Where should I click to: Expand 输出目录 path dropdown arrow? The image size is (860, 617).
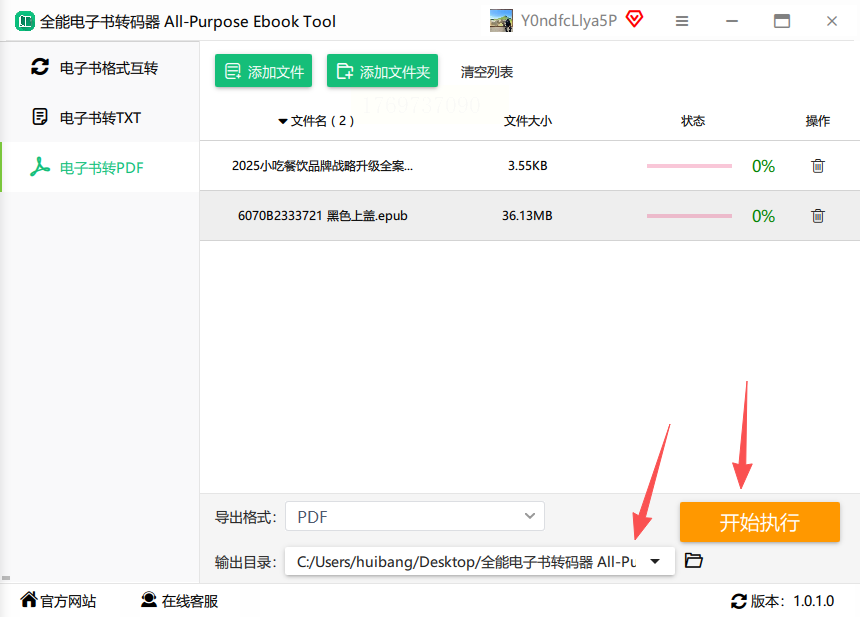(655, 561)
